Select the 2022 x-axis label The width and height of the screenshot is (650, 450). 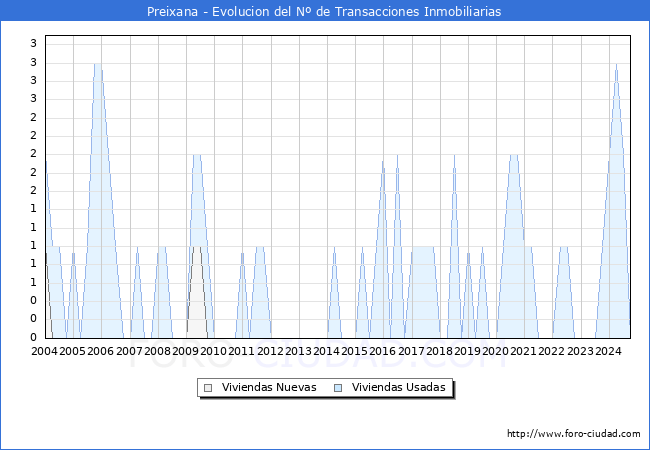point(552,351)
